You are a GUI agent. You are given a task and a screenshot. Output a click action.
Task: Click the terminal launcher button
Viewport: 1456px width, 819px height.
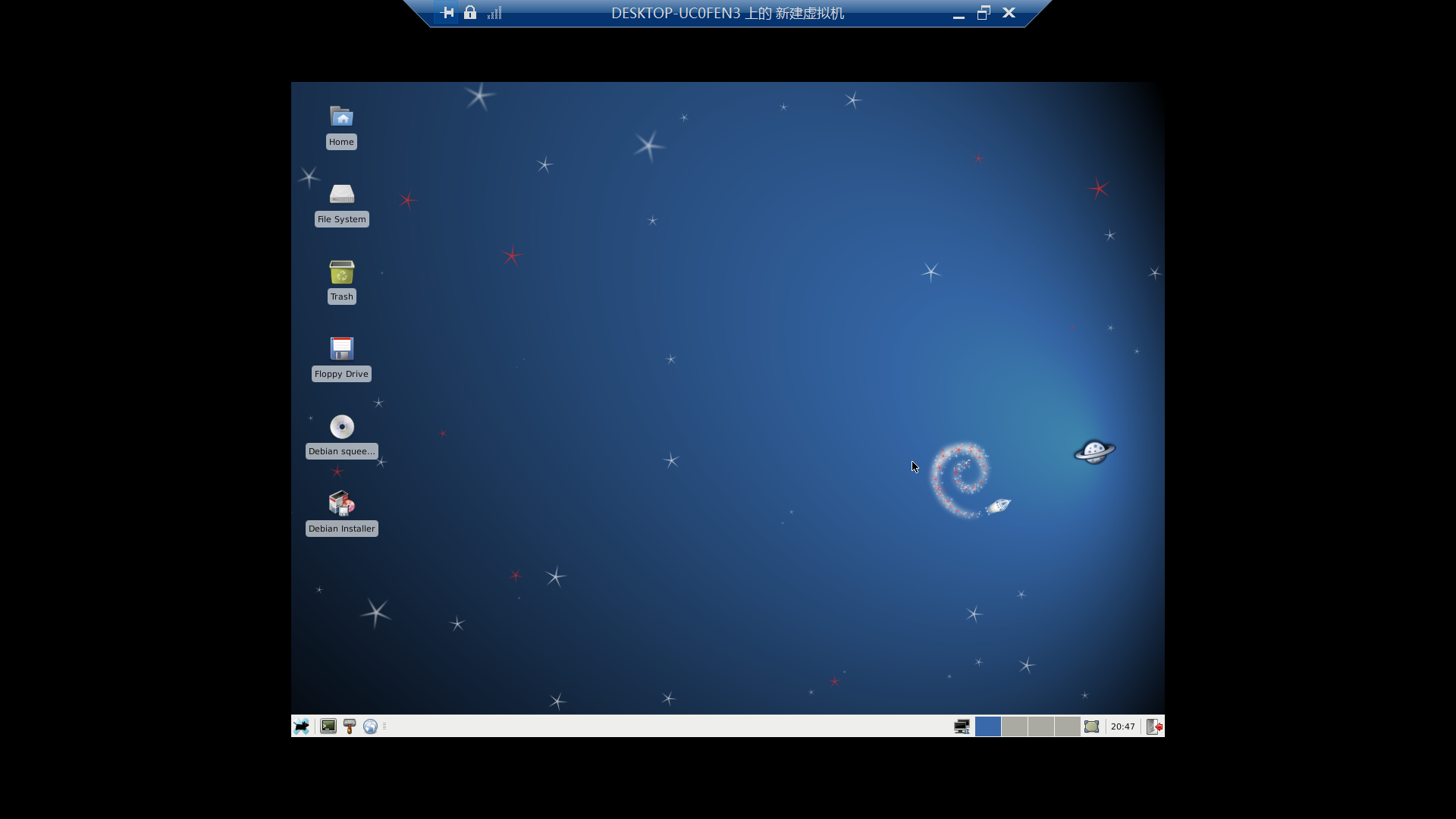tap(327, 726)
